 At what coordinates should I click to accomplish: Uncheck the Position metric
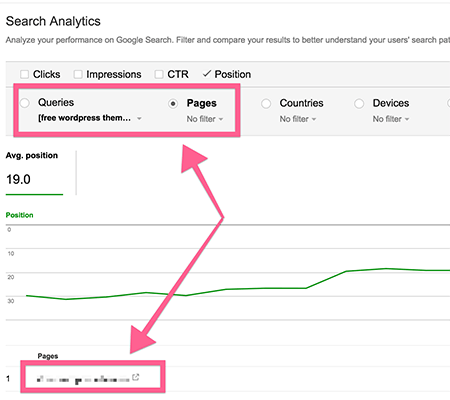(x=207, y=74)
